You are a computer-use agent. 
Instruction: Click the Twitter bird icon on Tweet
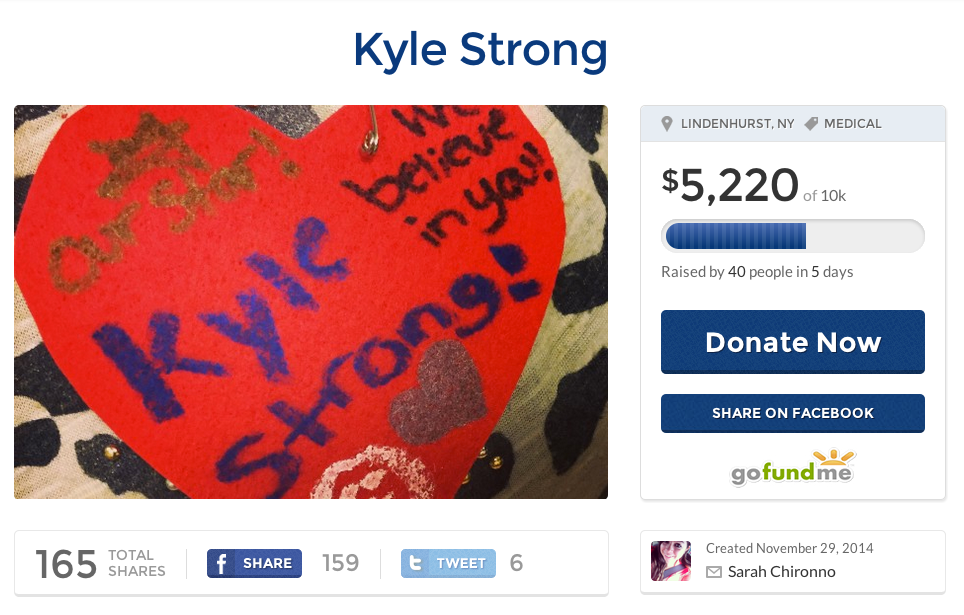point(416,563)
